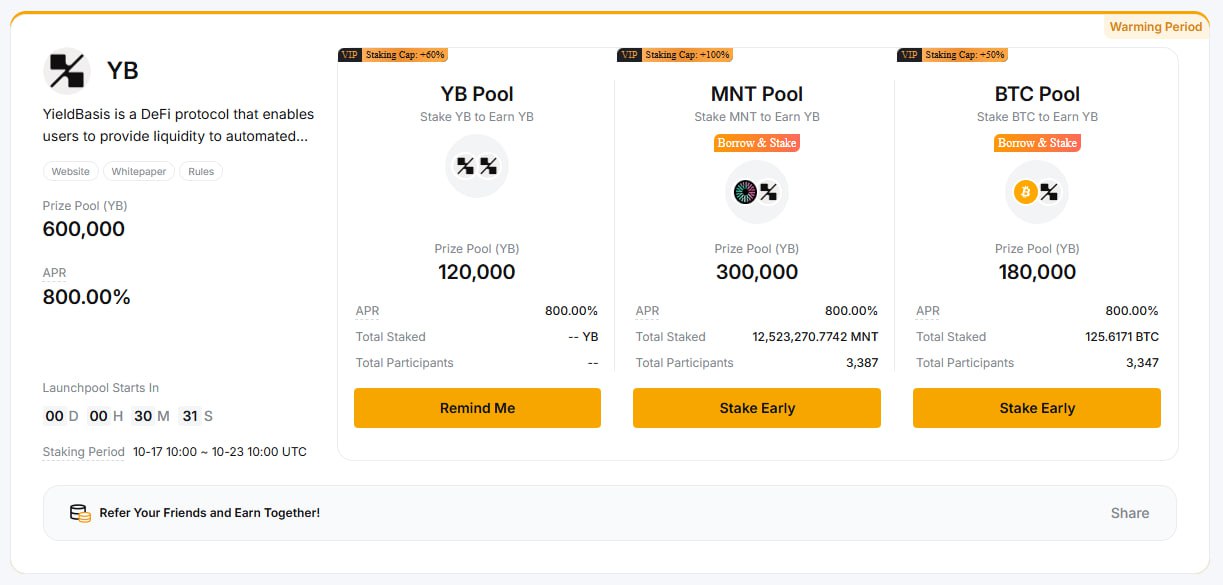Click the MNT Pool token pair icon

757,192
